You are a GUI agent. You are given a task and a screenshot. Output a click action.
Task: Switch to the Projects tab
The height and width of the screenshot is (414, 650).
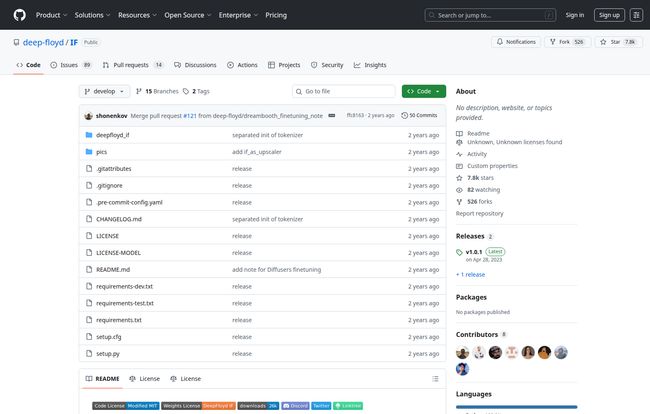(x=284, y=65)
